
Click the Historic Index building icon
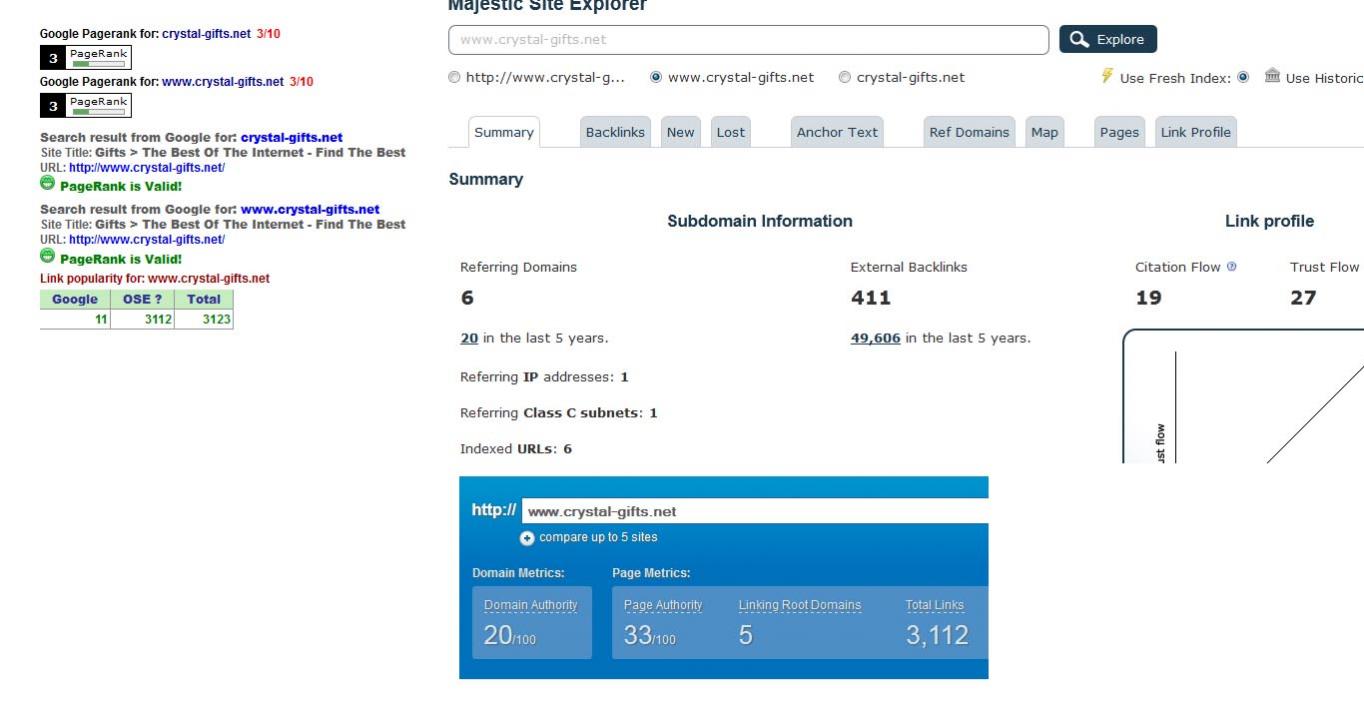pyautogui.click(x=1272, y=76)
